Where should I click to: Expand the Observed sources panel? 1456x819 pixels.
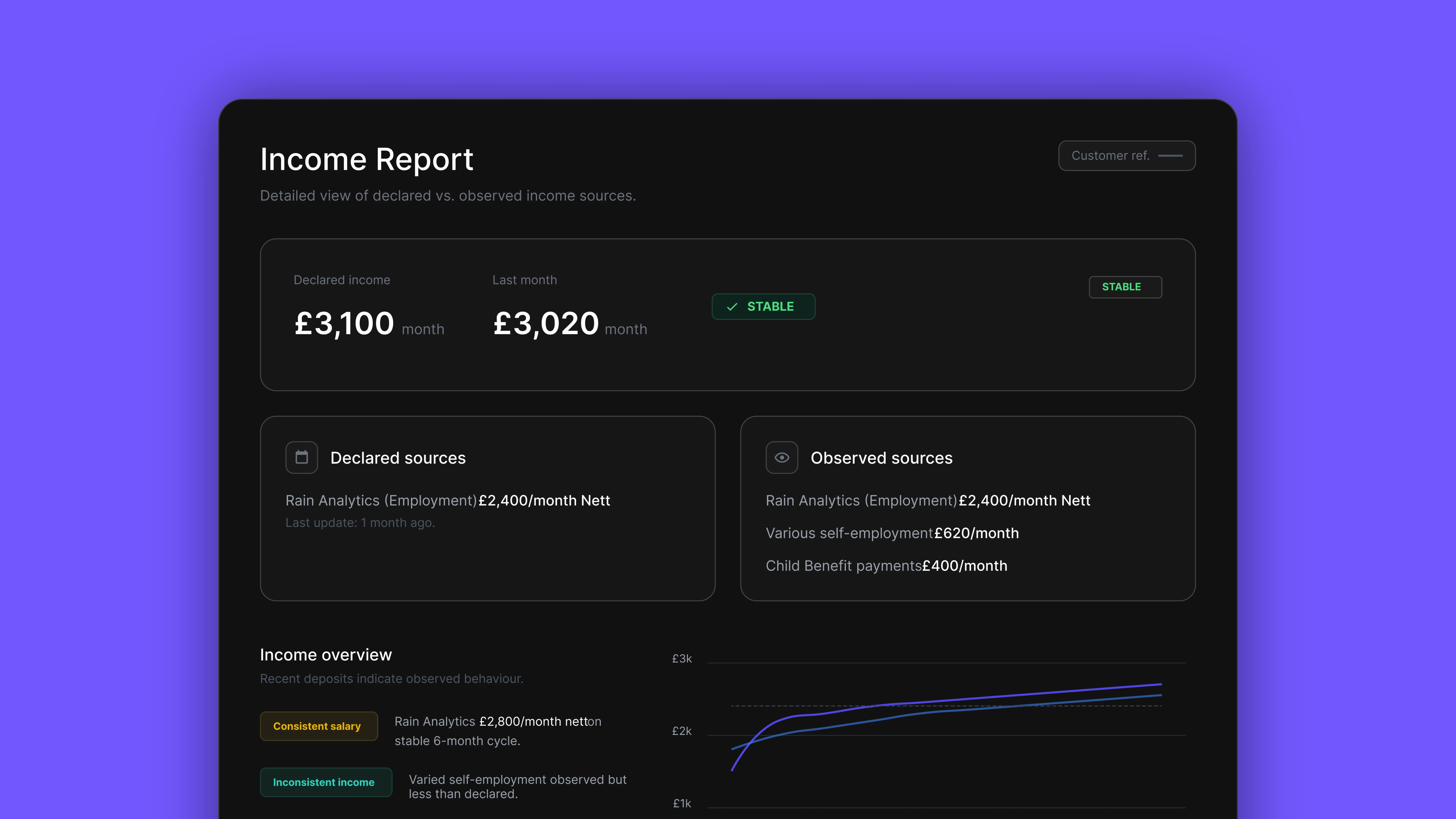pyautogui.click(x=968, y=509)
